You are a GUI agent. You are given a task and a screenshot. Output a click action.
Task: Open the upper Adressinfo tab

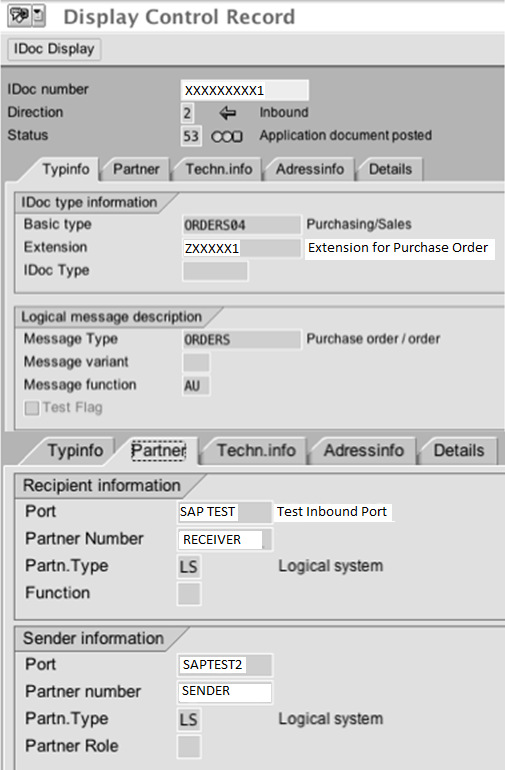point(309,169)
